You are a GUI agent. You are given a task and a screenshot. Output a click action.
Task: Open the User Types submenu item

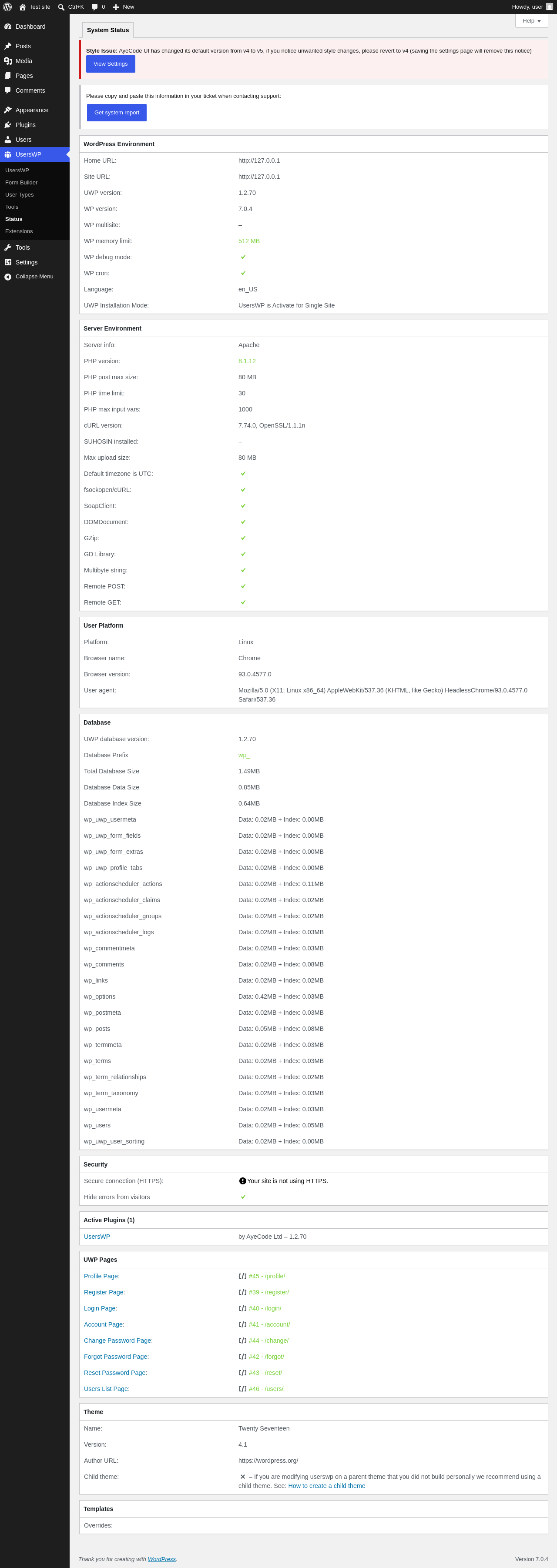coord(20,195)
